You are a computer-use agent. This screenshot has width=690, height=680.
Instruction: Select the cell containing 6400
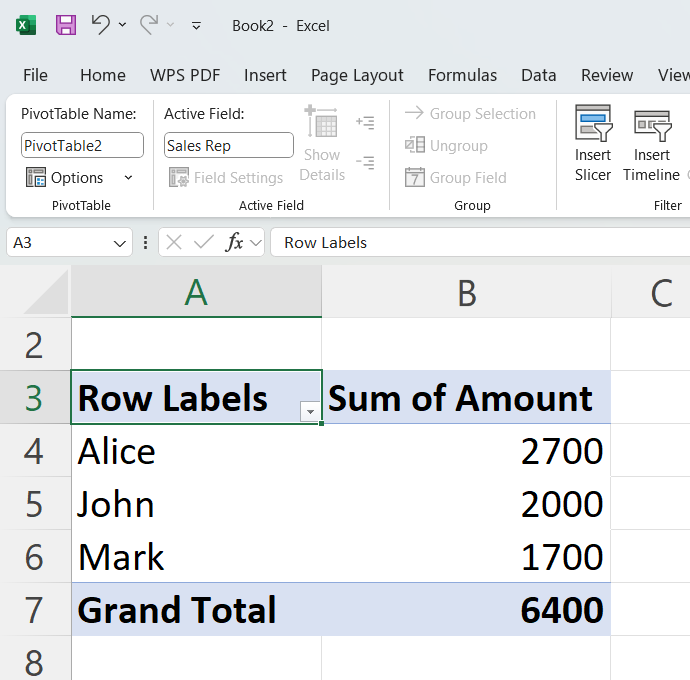pyautogui.click(x=466, y=610)
